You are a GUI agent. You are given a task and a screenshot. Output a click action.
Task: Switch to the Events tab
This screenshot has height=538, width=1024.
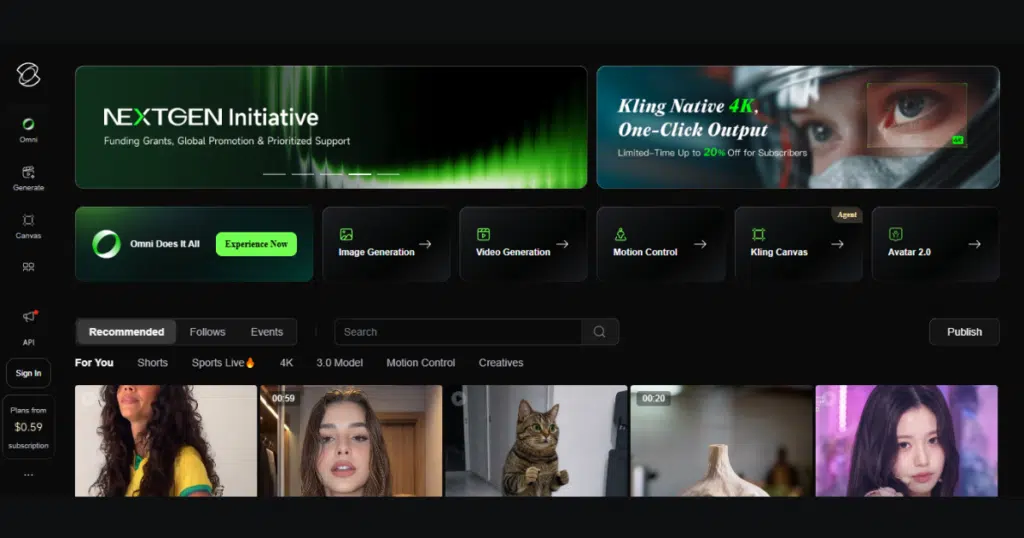[266, 332]
